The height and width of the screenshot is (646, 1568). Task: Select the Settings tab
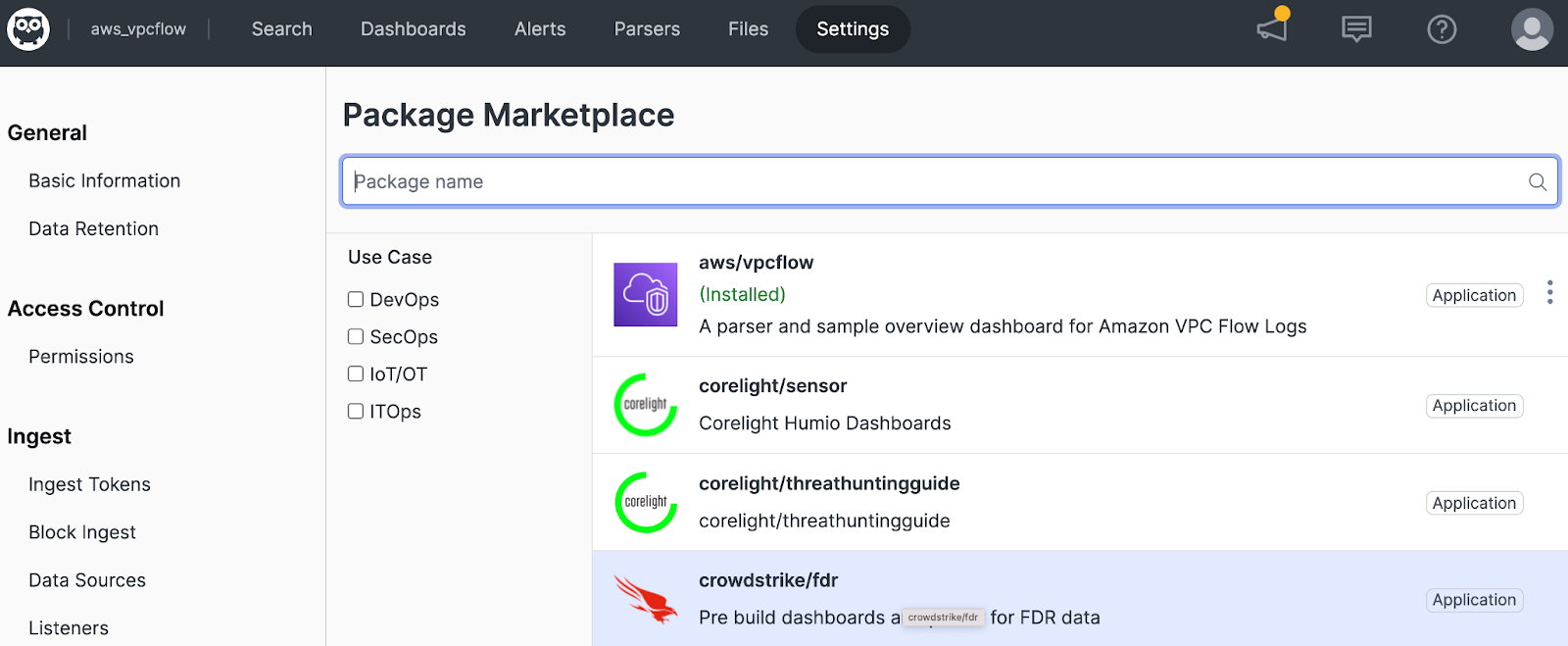(853, 29)
